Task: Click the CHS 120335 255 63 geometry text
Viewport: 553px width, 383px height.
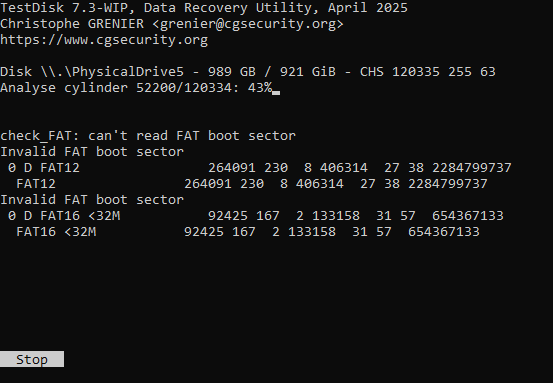Action: (428, 72)
